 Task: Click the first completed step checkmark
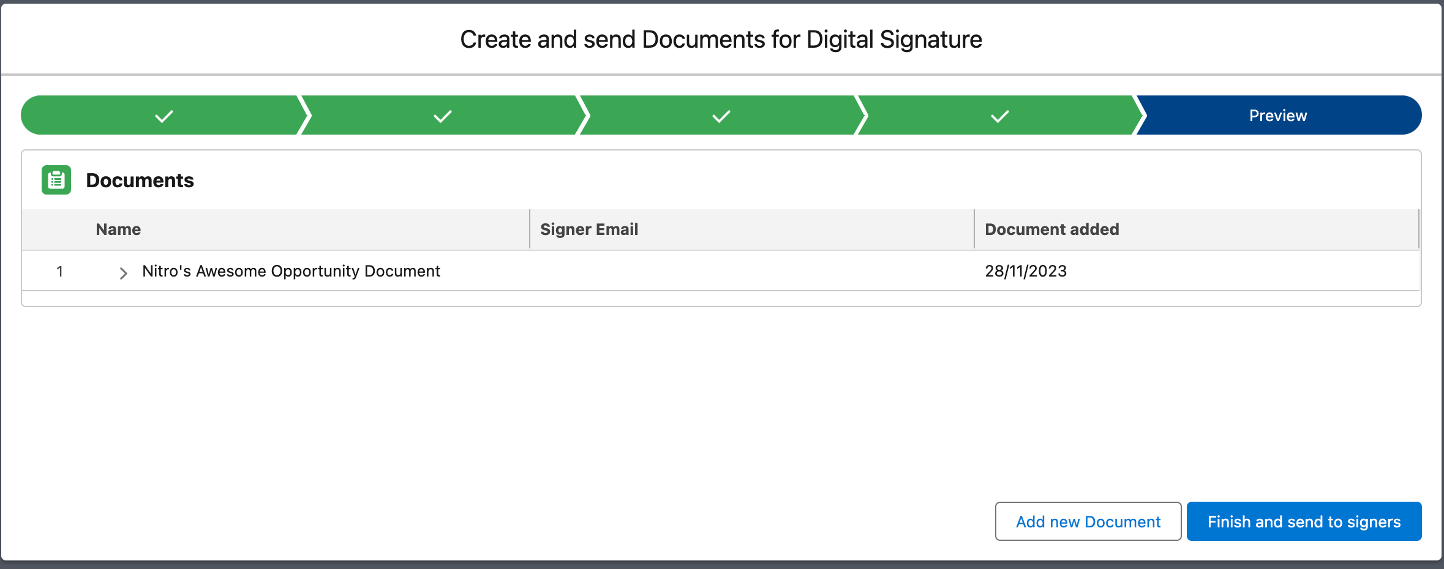[x=164, y=116]
